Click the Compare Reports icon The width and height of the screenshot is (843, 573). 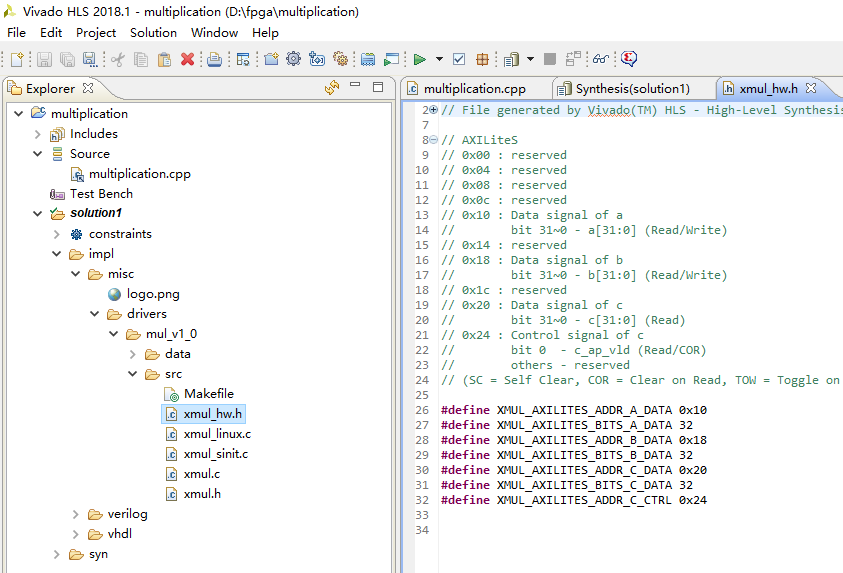(x=573, y=59)
